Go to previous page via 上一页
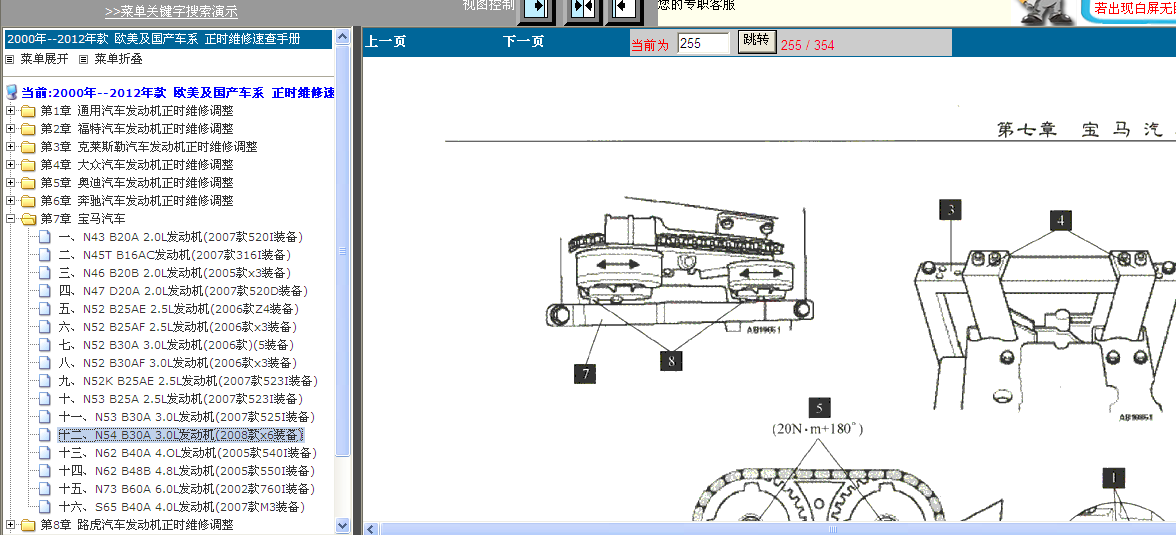Image resolution: width=1176 pixels, height=535 pixels. (386, 43)
